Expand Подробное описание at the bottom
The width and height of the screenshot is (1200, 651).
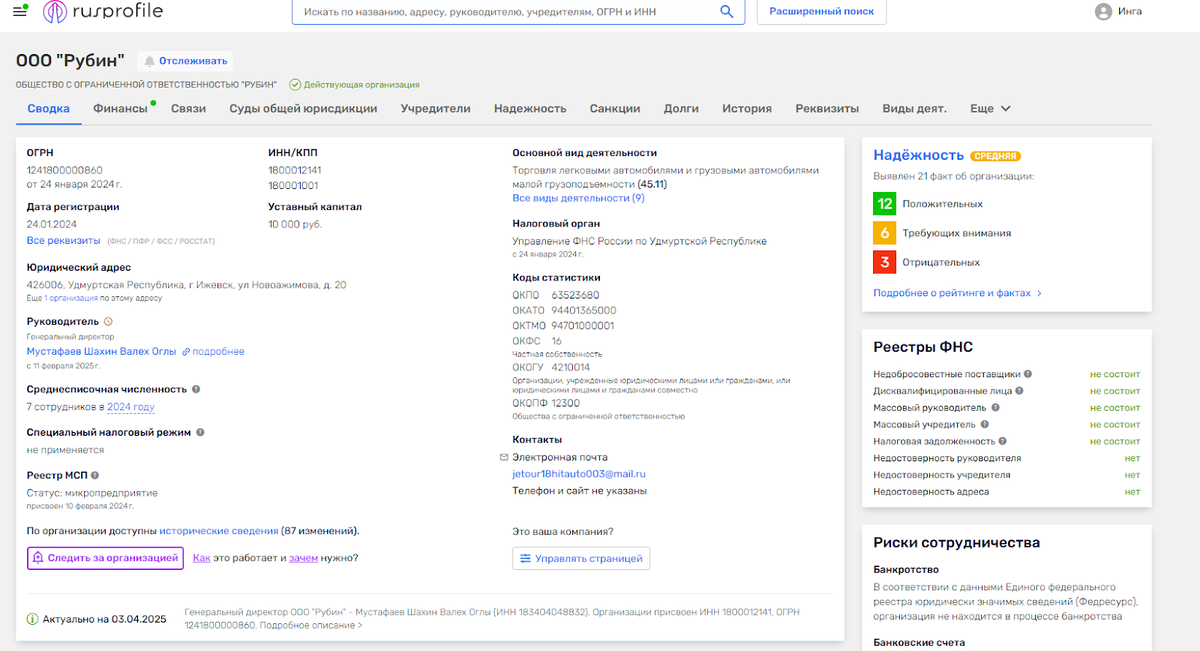[x=311, y=625]
